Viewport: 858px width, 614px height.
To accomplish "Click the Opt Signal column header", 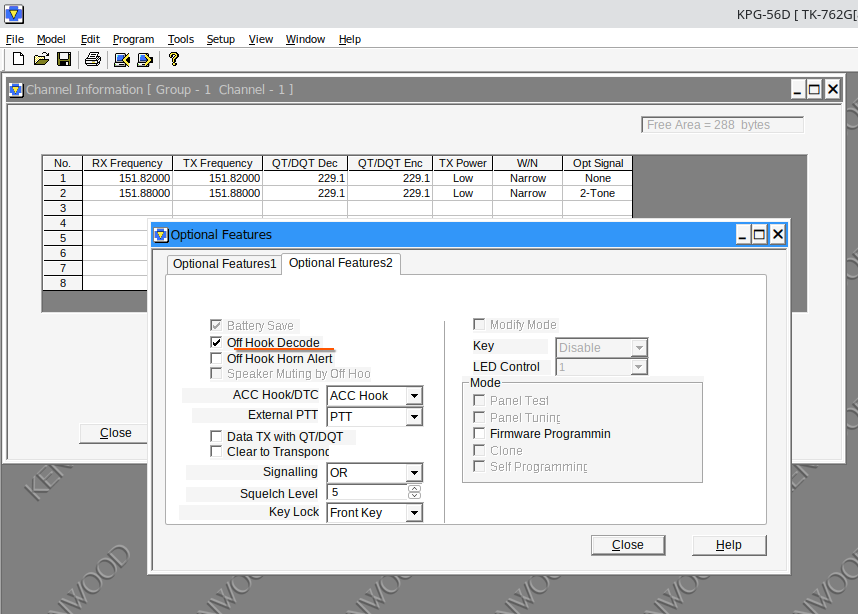I will coord(598,163).
